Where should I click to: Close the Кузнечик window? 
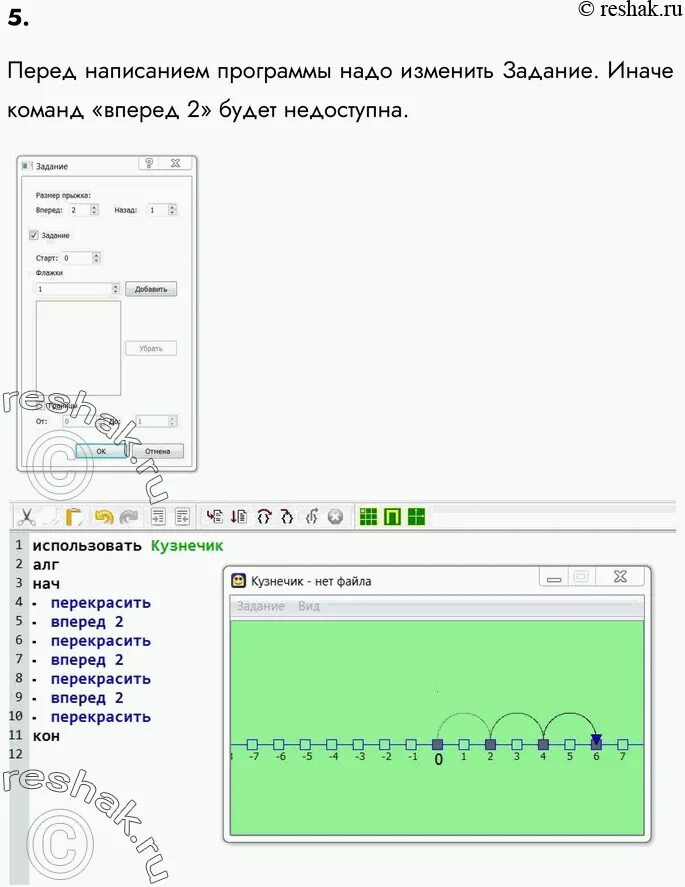coord(621,576)
